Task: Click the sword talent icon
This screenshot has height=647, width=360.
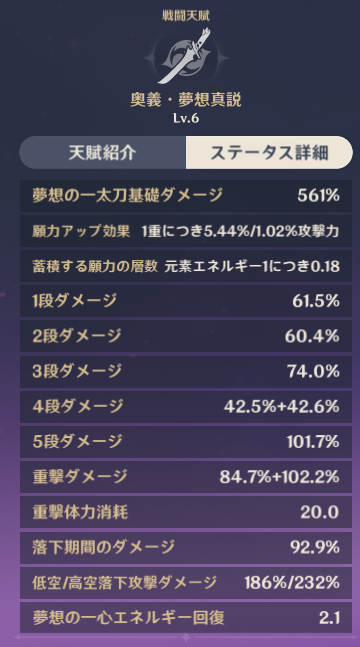Action: click(x=186, y=55)
